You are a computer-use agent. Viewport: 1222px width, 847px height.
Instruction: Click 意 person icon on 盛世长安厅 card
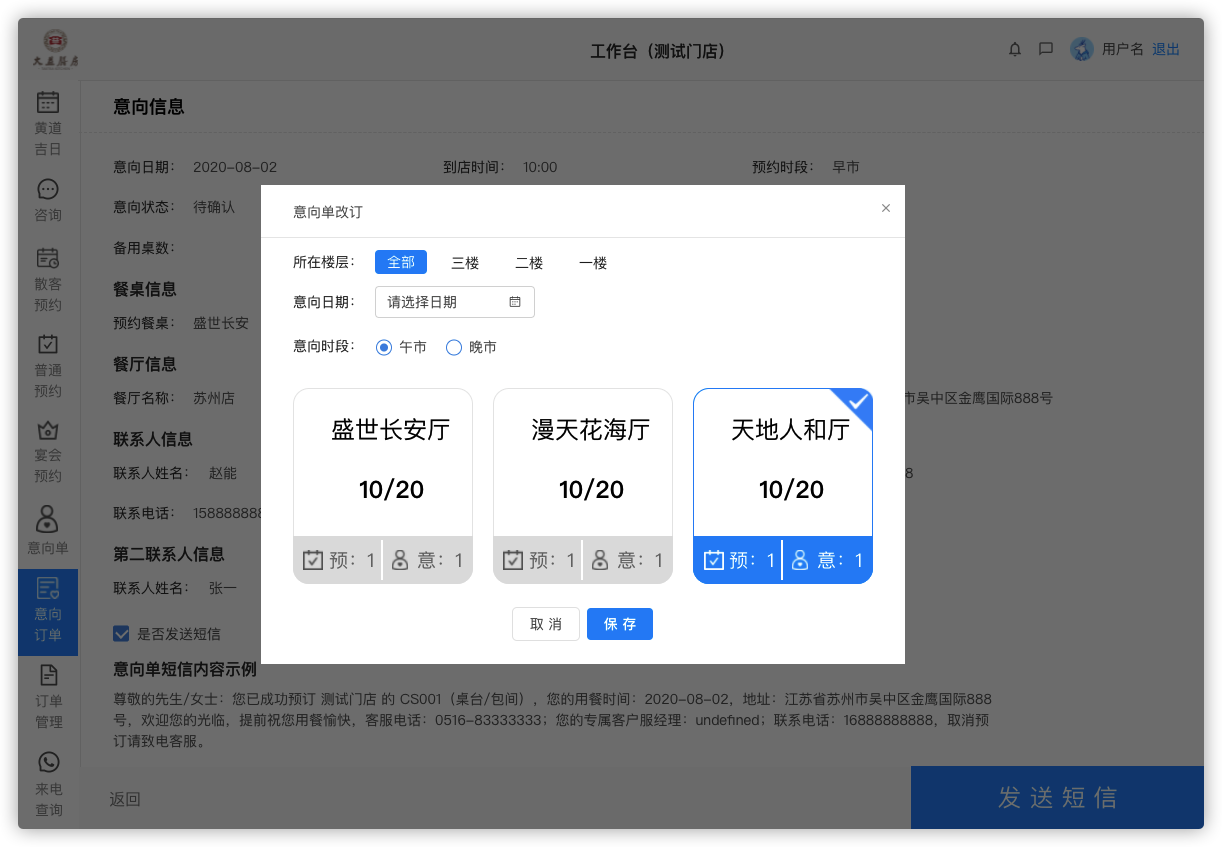400,560
